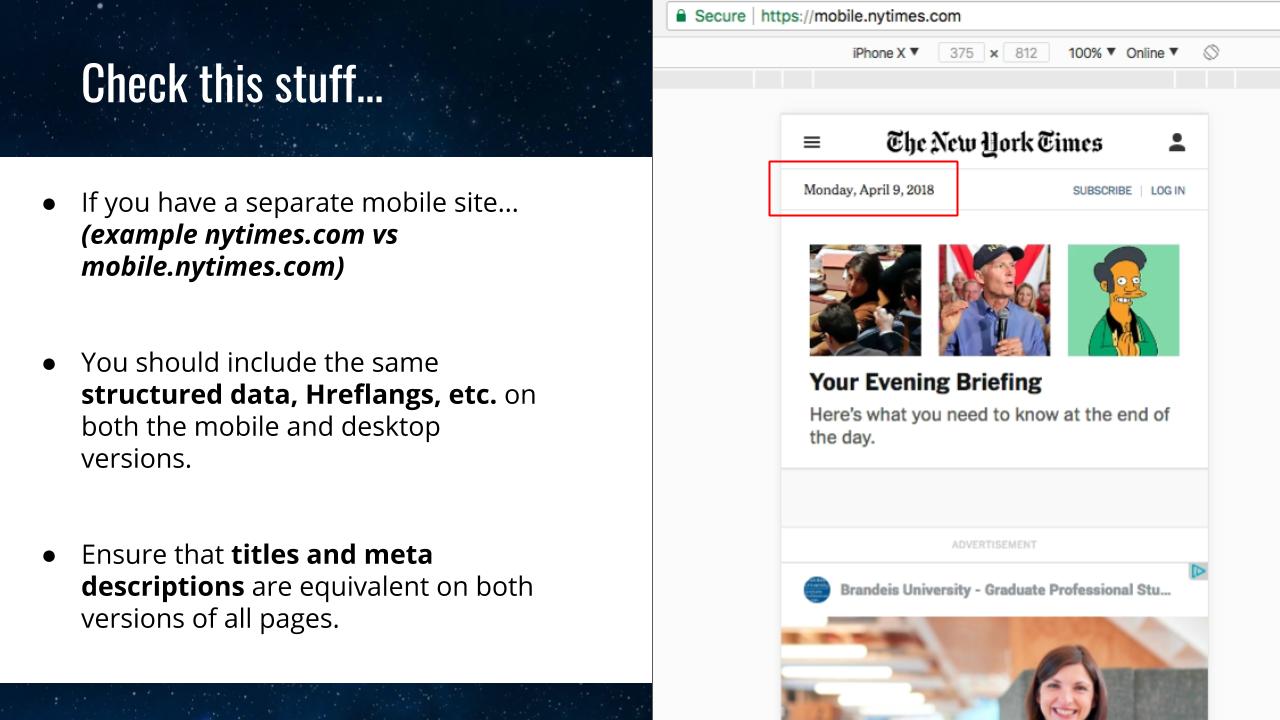This screenshot has width=1280, height=720.
Task: Open the Your Evening Briefing headline
Action: (925, 382)
